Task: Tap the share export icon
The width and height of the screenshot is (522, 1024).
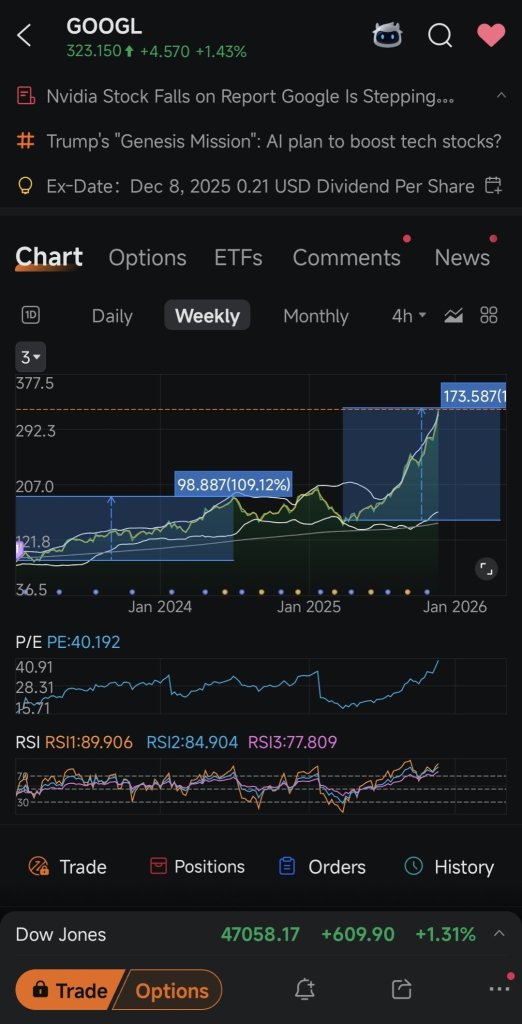Action: [x=401, y=990]
